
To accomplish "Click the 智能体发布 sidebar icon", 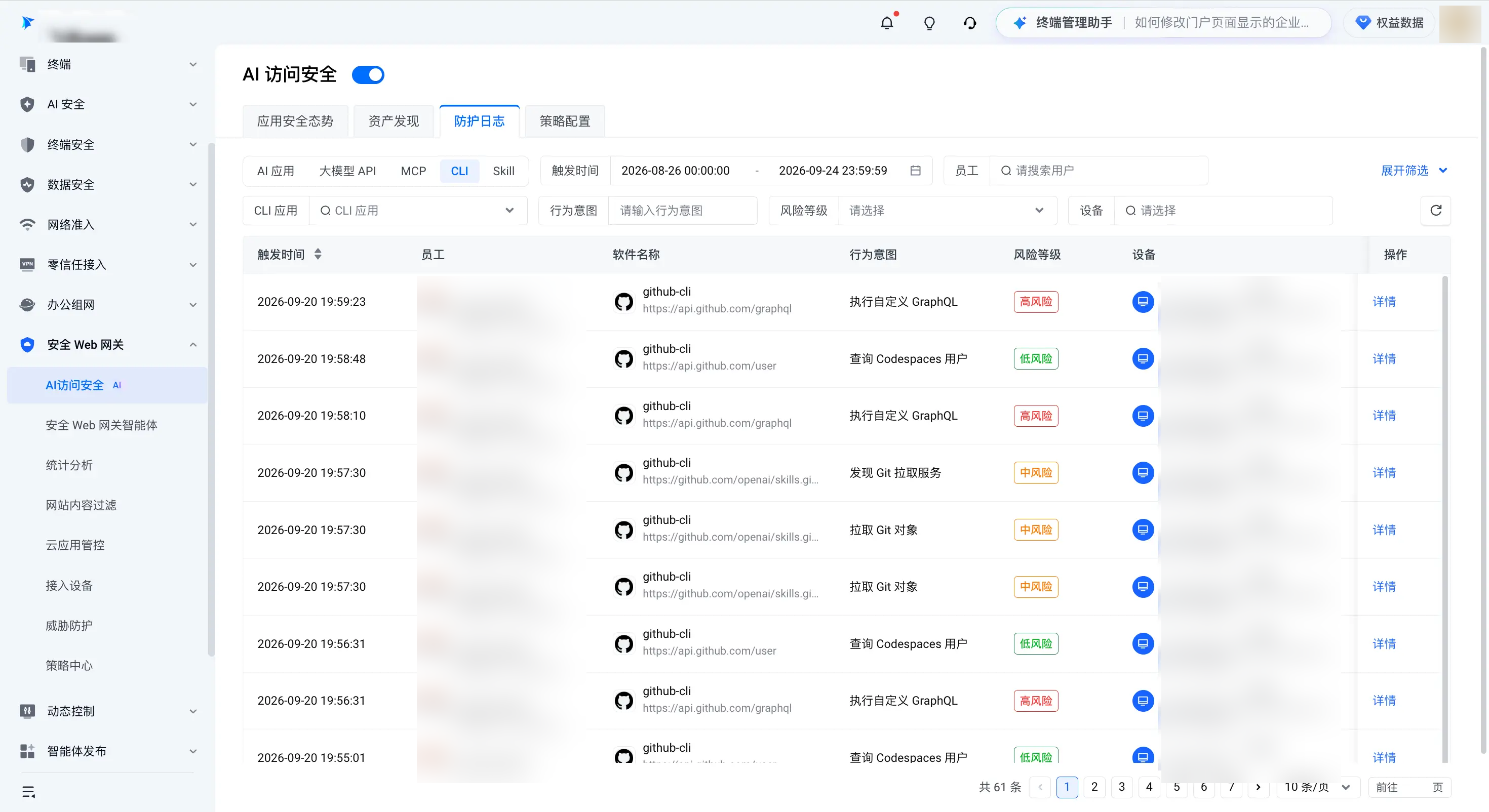I will 27,751.
